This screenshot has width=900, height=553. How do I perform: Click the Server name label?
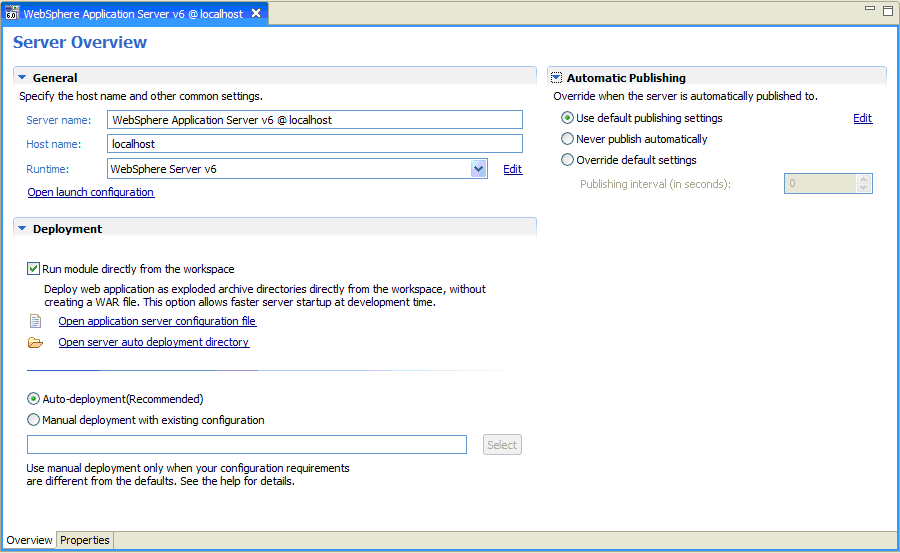tap(59, 120)
